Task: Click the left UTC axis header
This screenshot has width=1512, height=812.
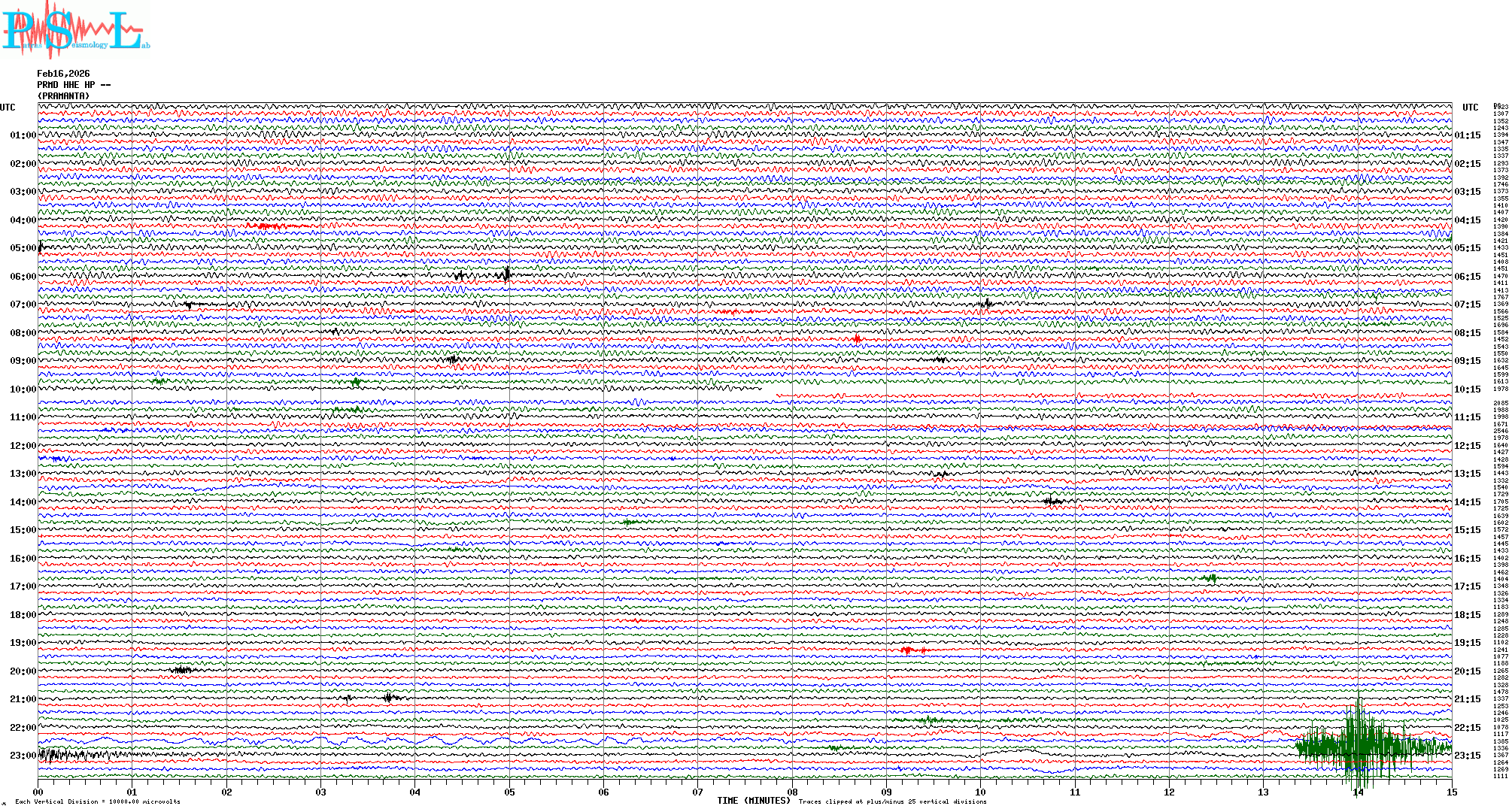Action: tap(8, 108)
